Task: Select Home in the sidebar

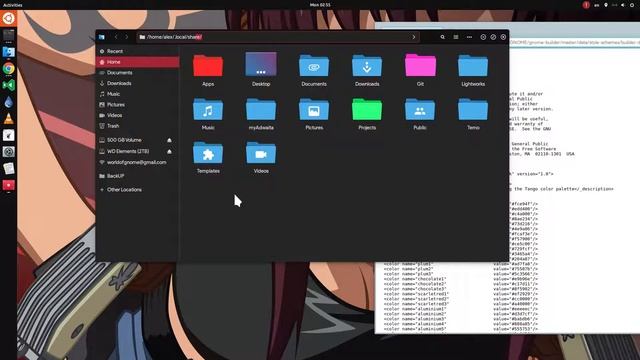Action: click(x=138, y=62)
